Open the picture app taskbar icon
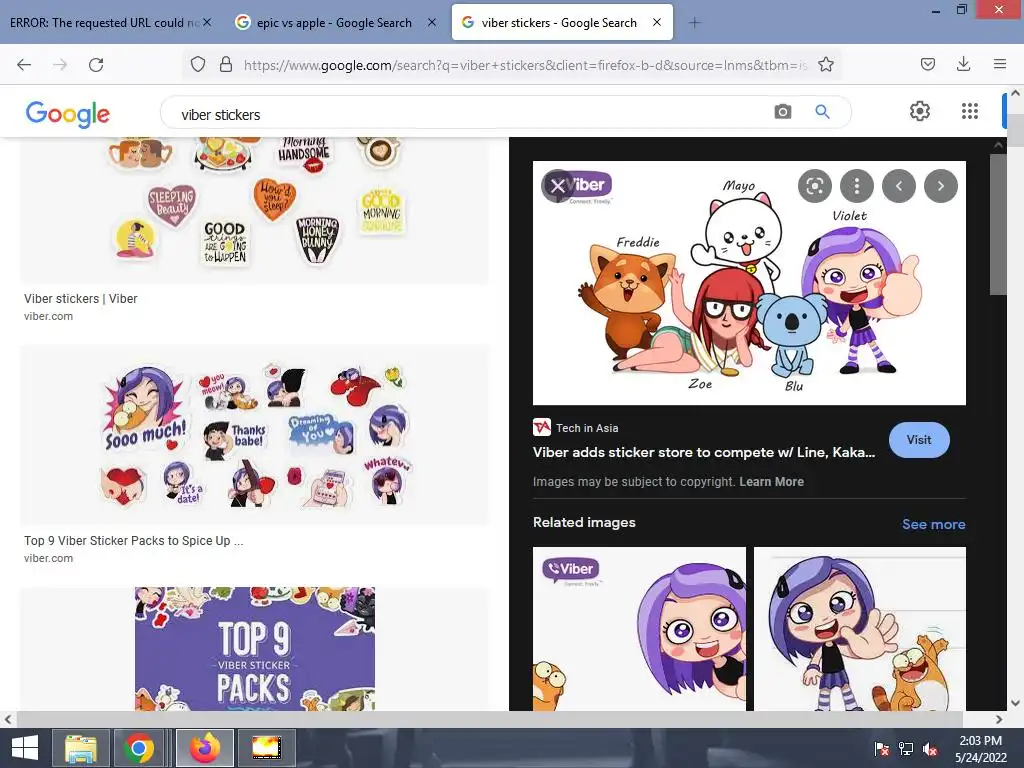 click(266, 748)
